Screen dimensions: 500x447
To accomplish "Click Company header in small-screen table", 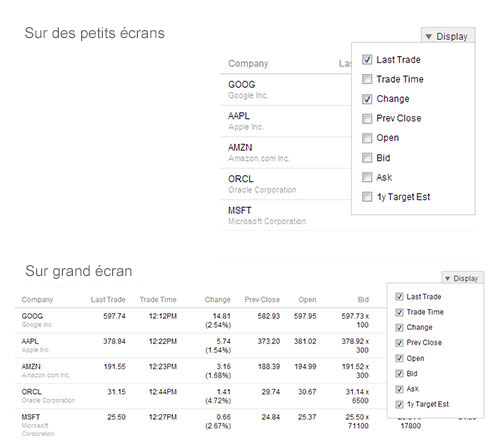I will (248, 63).
